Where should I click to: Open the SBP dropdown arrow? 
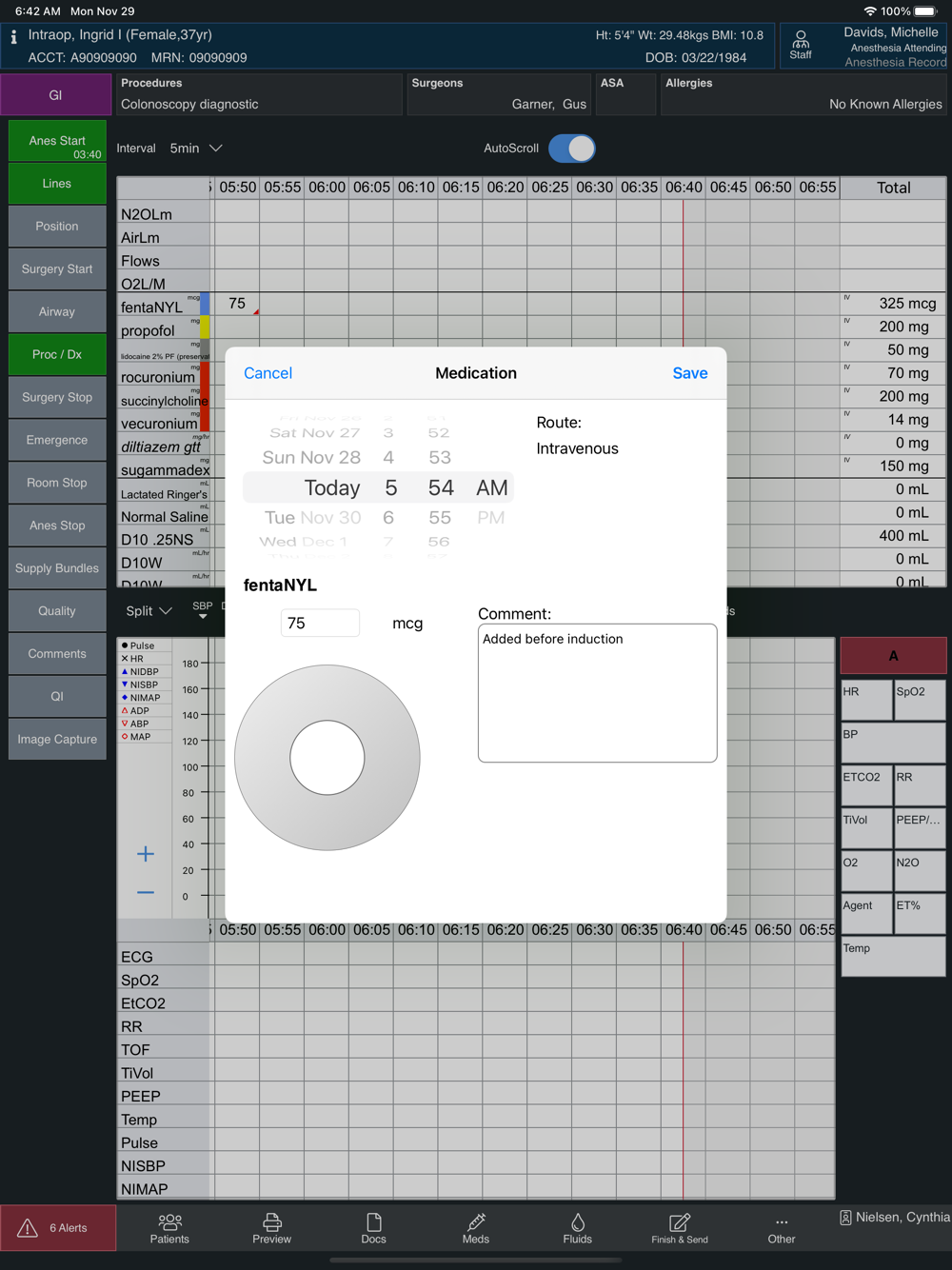point(203,616)
